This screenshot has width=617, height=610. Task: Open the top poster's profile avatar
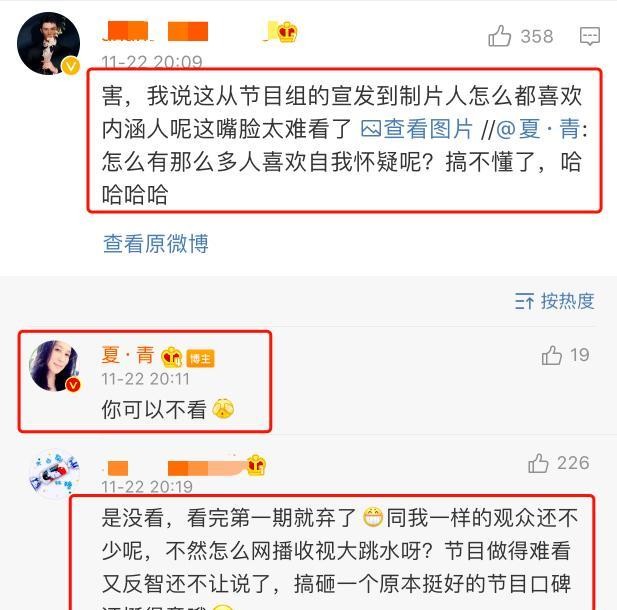[48, 43]
